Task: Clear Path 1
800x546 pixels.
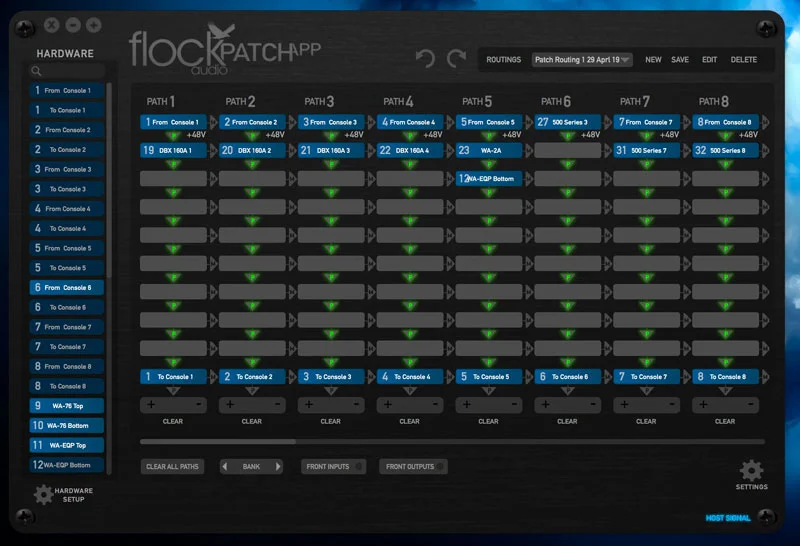Action: 172,421
